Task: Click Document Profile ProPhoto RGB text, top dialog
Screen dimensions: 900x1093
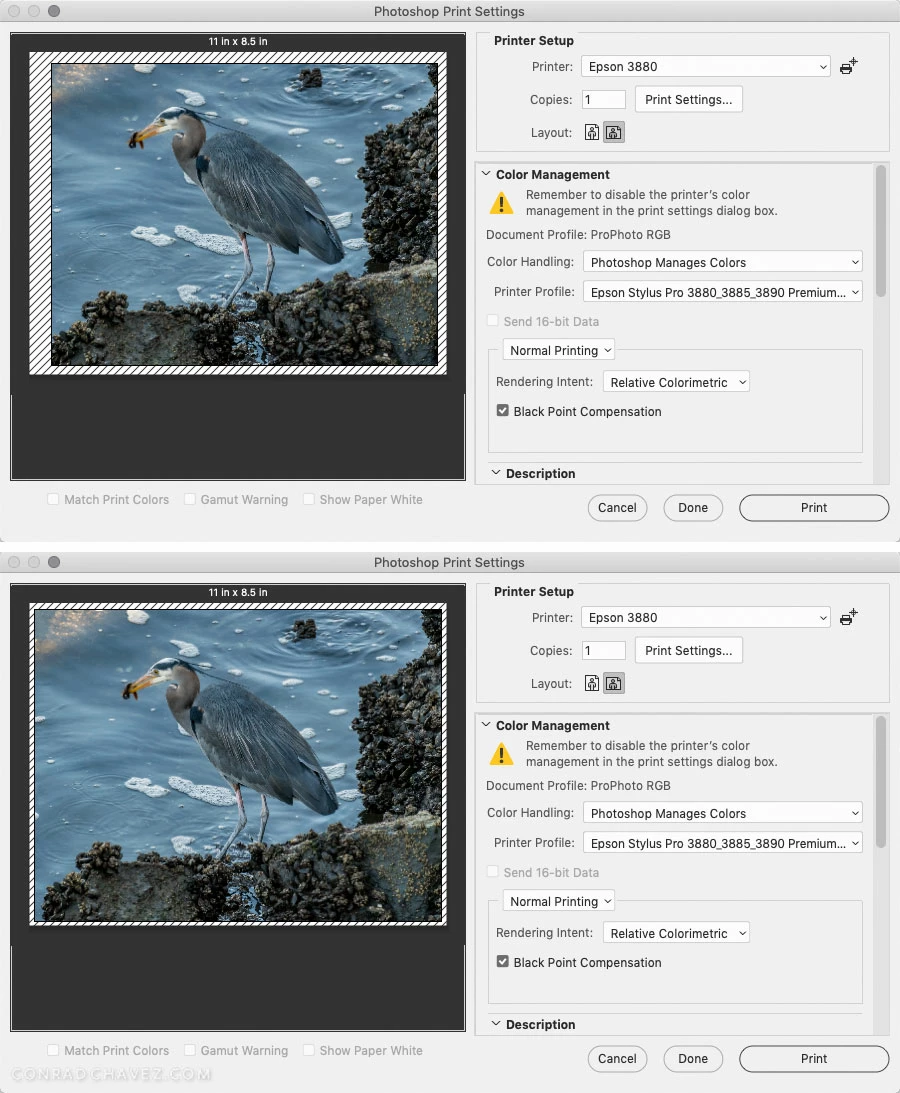Action: tap(578, 235)
